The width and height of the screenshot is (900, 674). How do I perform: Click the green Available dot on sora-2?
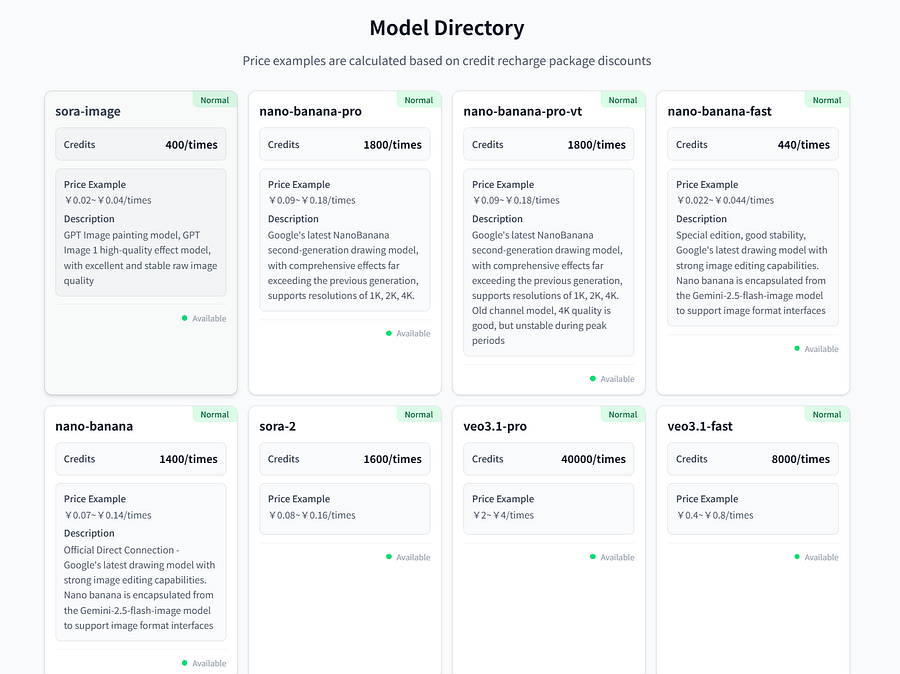coord(389,557)
